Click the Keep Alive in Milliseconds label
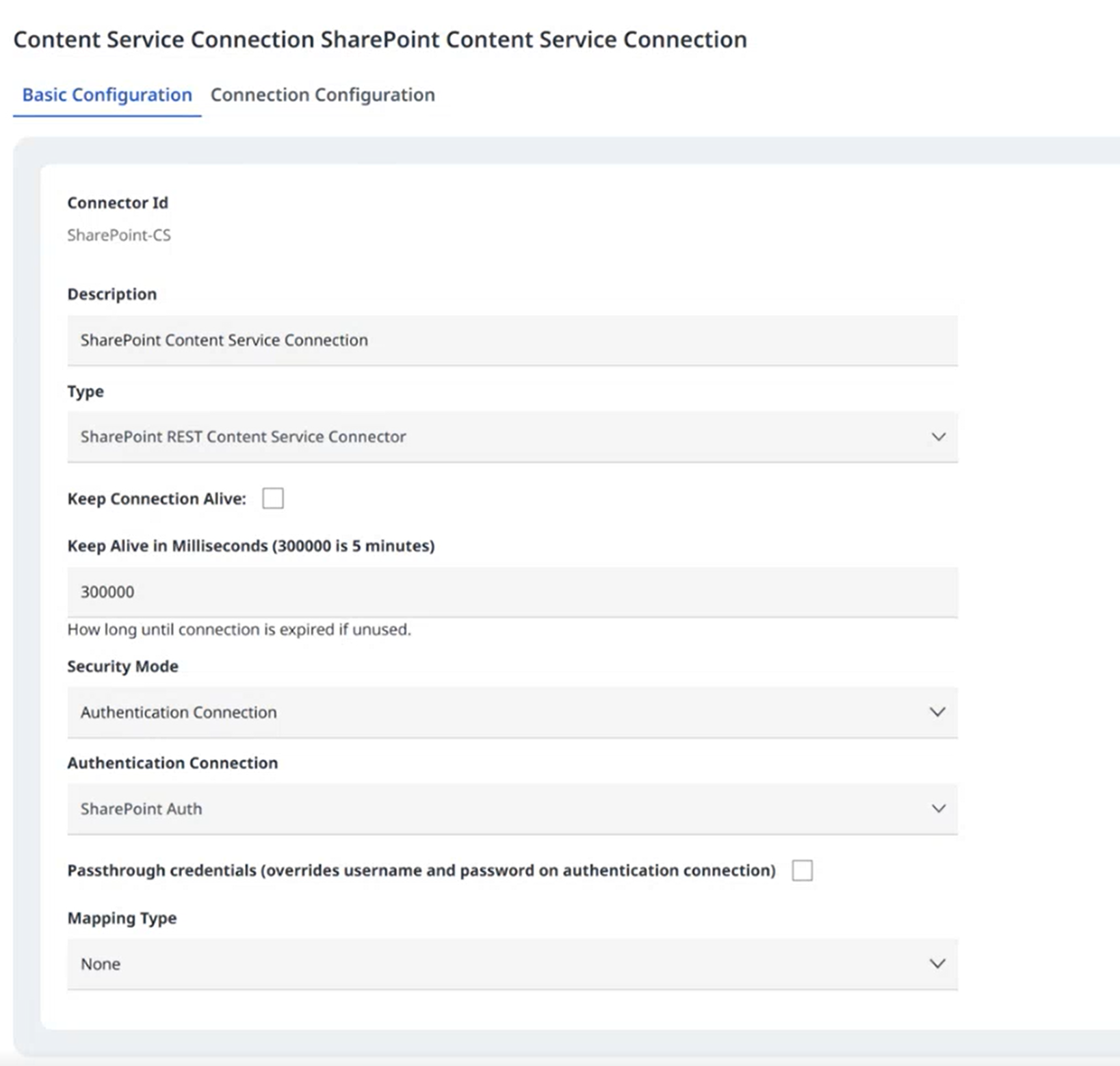 point(251,546)
